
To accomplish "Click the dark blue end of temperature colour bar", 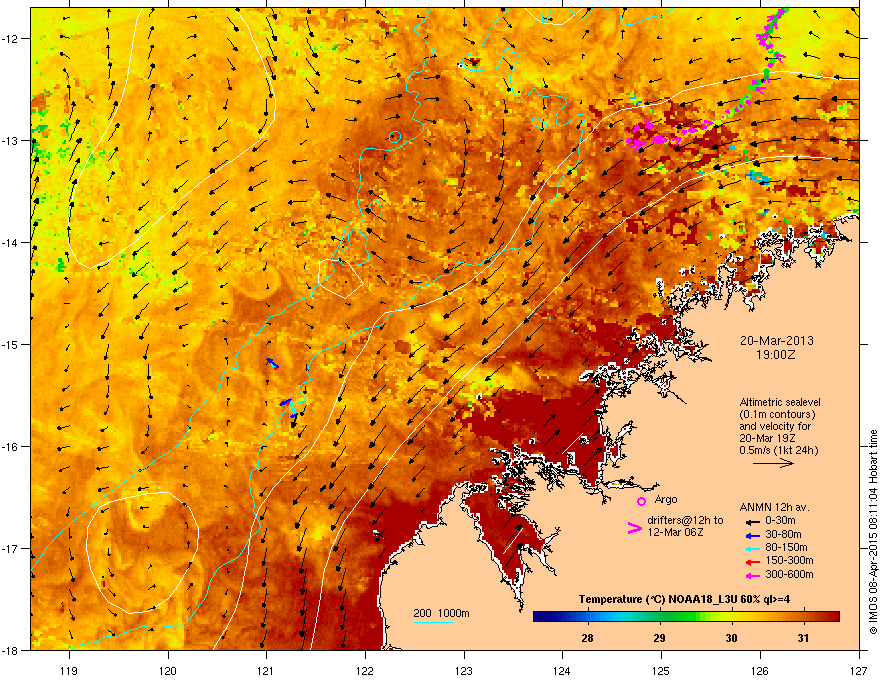I will [540, 617].
